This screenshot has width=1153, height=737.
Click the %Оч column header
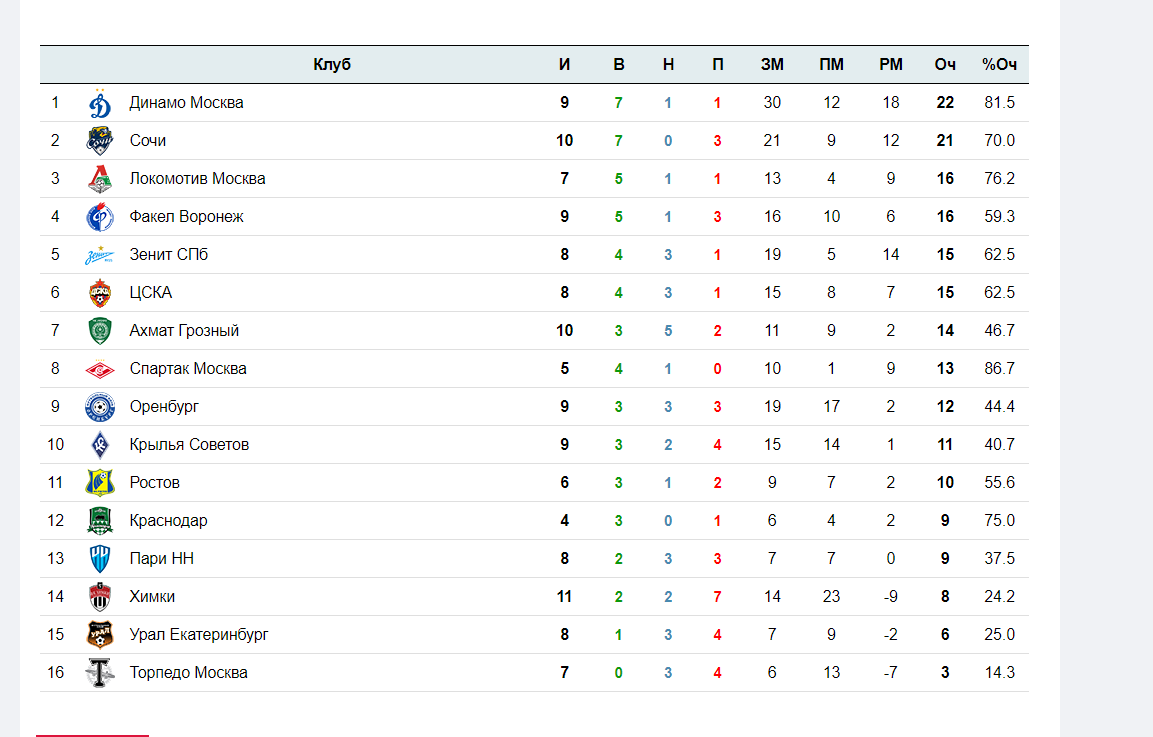coord(999,65)
